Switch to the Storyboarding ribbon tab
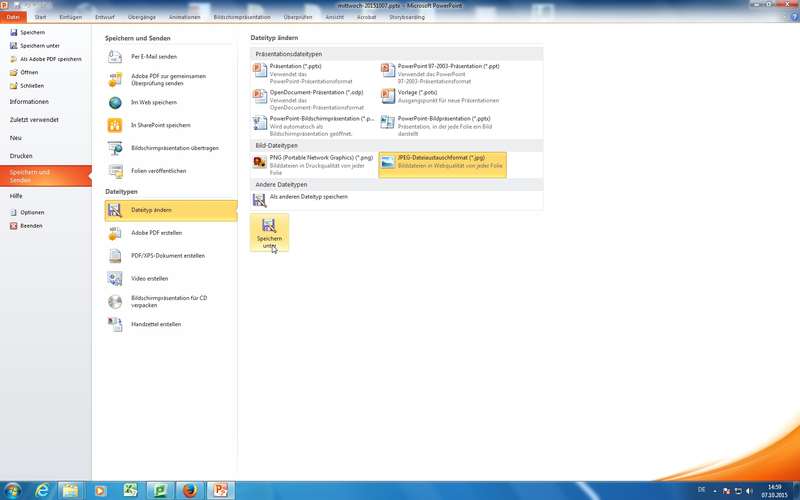This screenshot has height=500, width=800. point(407,17)
